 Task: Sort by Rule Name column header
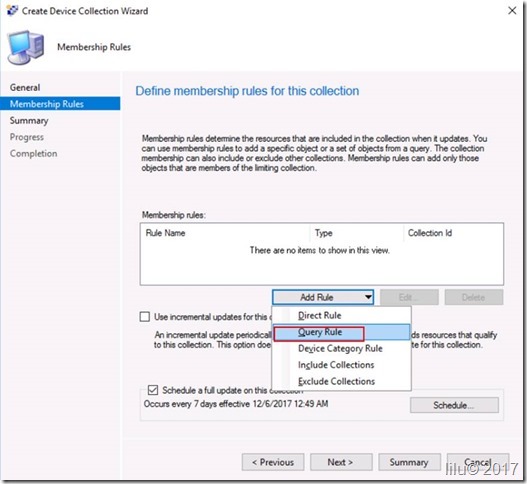(225, 233)
